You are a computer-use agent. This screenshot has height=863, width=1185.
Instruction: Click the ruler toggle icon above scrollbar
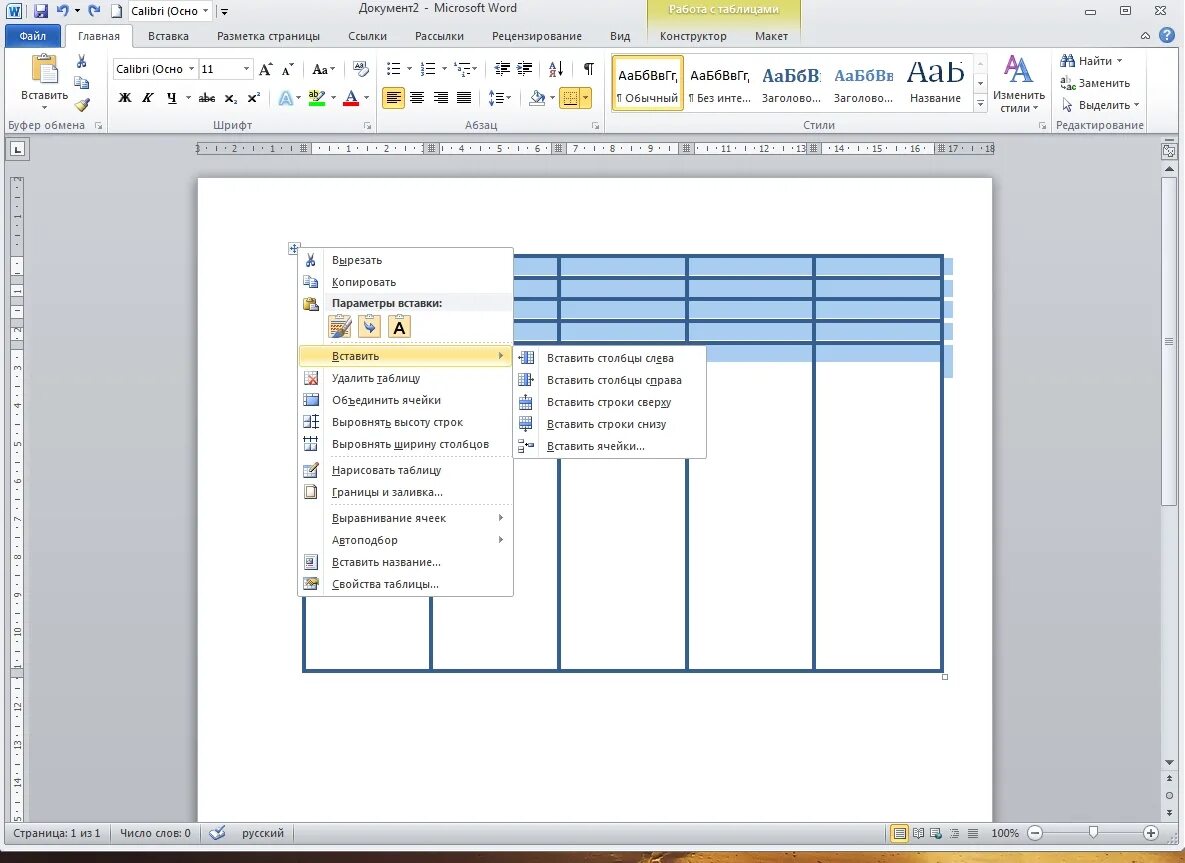[1168, 151]
